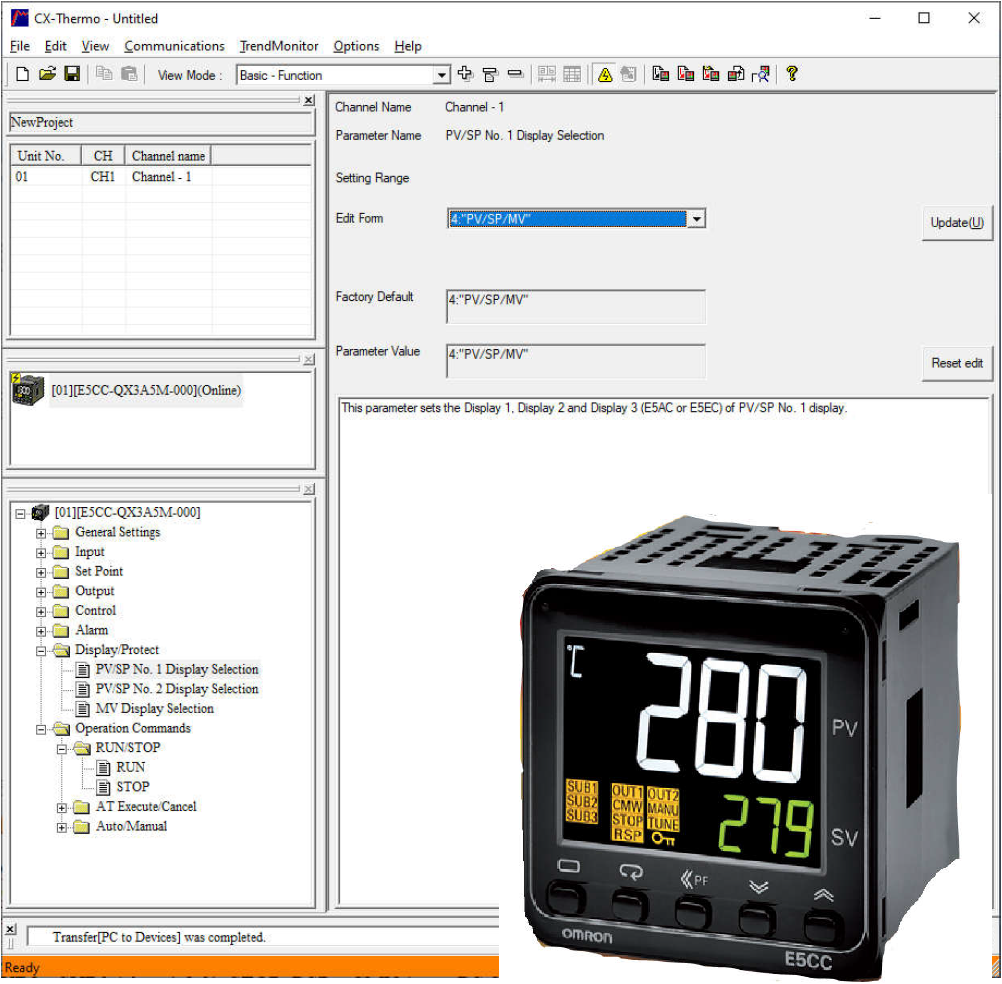Click the NewProject name field
The width and height of the screenshot is (1002, 984).
(x=162, y=123)
